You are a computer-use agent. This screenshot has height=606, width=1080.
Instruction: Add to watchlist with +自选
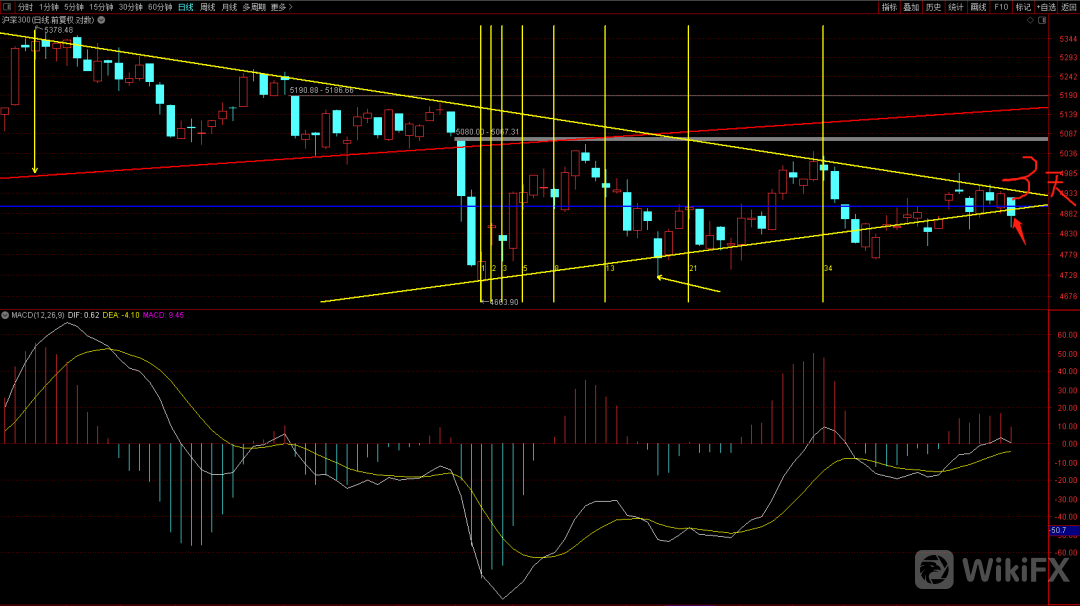click(1046, 7)
